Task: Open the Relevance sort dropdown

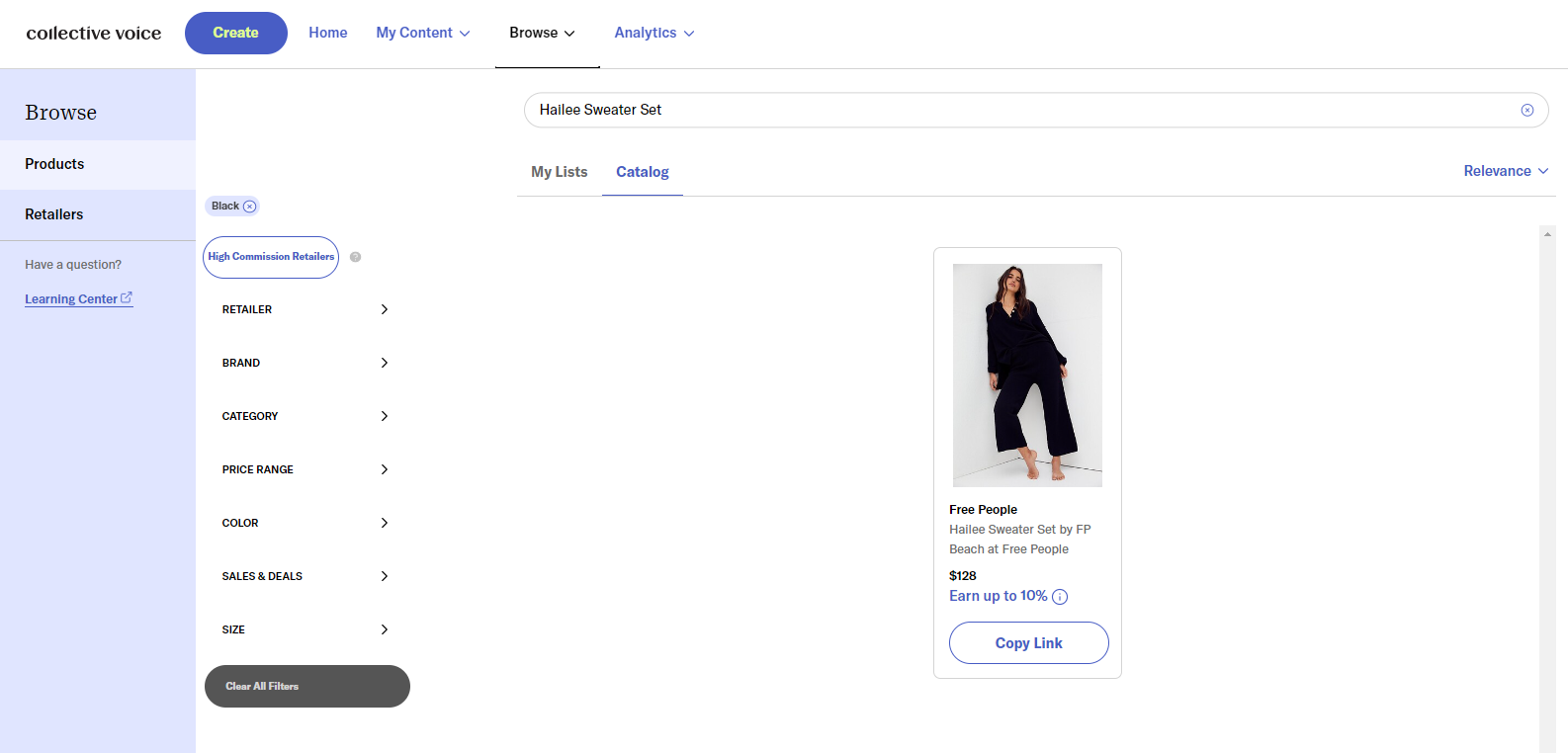Action: [x=1506, y=171]
